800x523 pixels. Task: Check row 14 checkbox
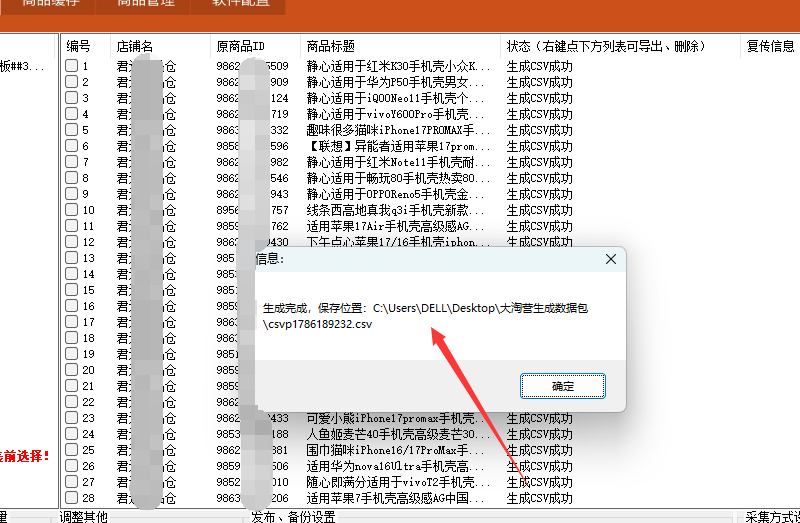tap(71, 273)
